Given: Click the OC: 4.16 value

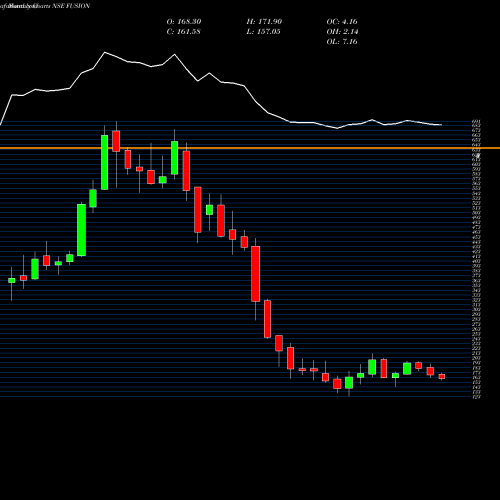Looking at the screenshot, I should pyautogui.click(x=342, y=22).
